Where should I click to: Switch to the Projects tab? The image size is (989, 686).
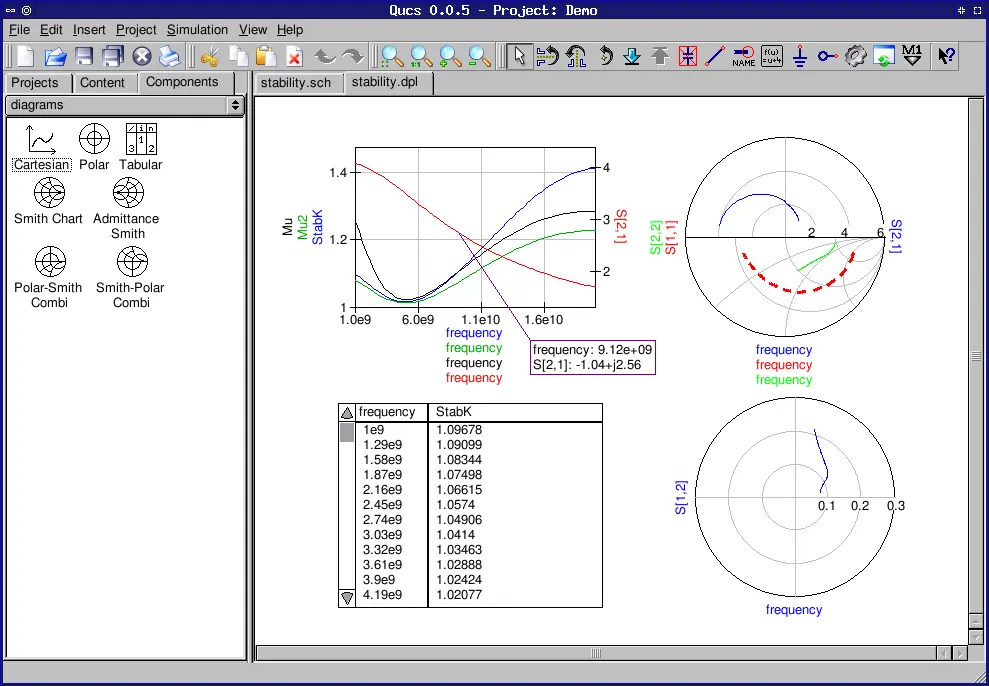click(35, 83)
